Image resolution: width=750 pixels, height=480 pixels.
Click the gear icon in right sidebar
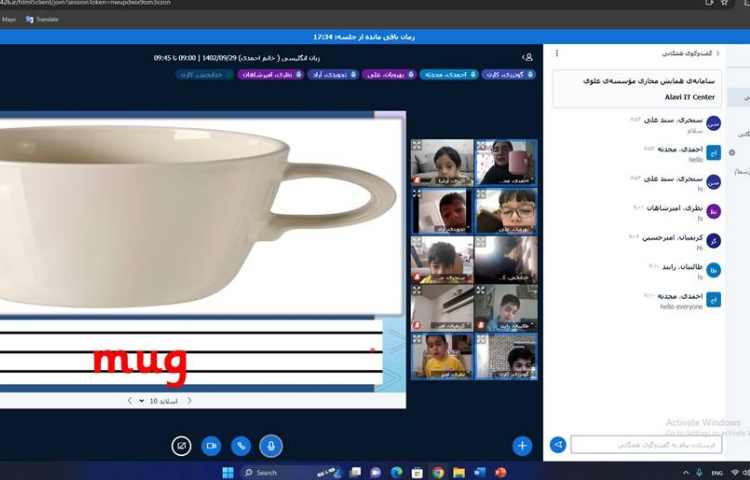click(x=732, y=153)
